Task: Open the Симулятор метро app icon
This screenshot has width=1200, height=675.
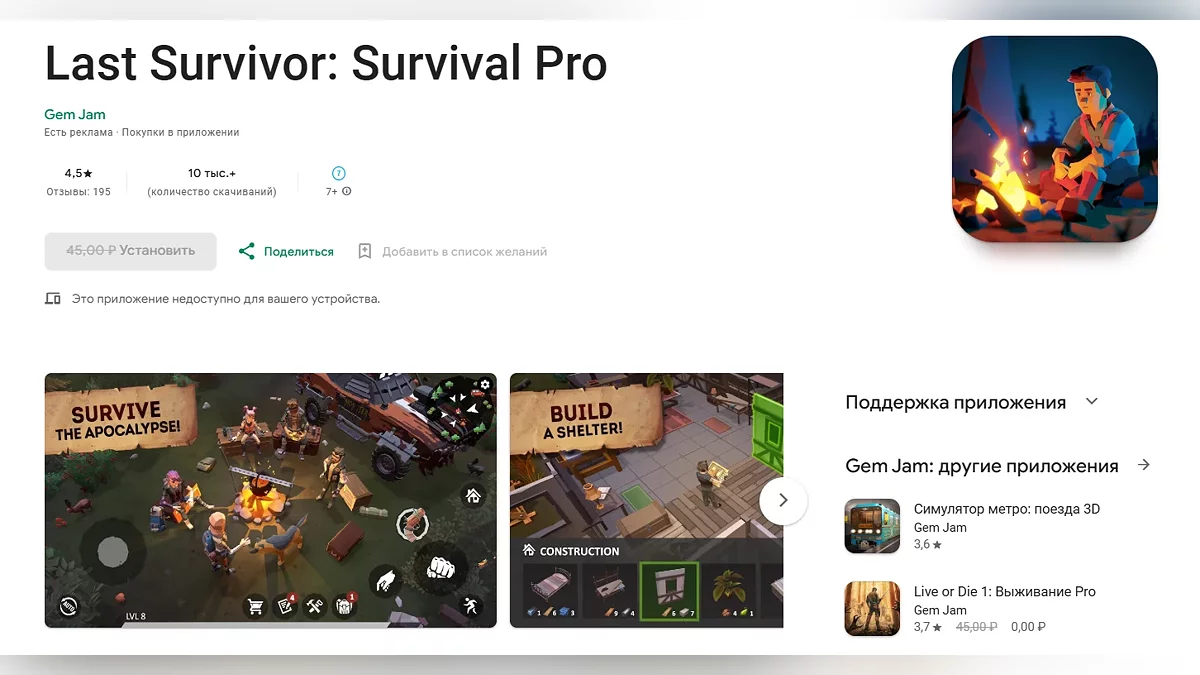Action: coord(872,526)
